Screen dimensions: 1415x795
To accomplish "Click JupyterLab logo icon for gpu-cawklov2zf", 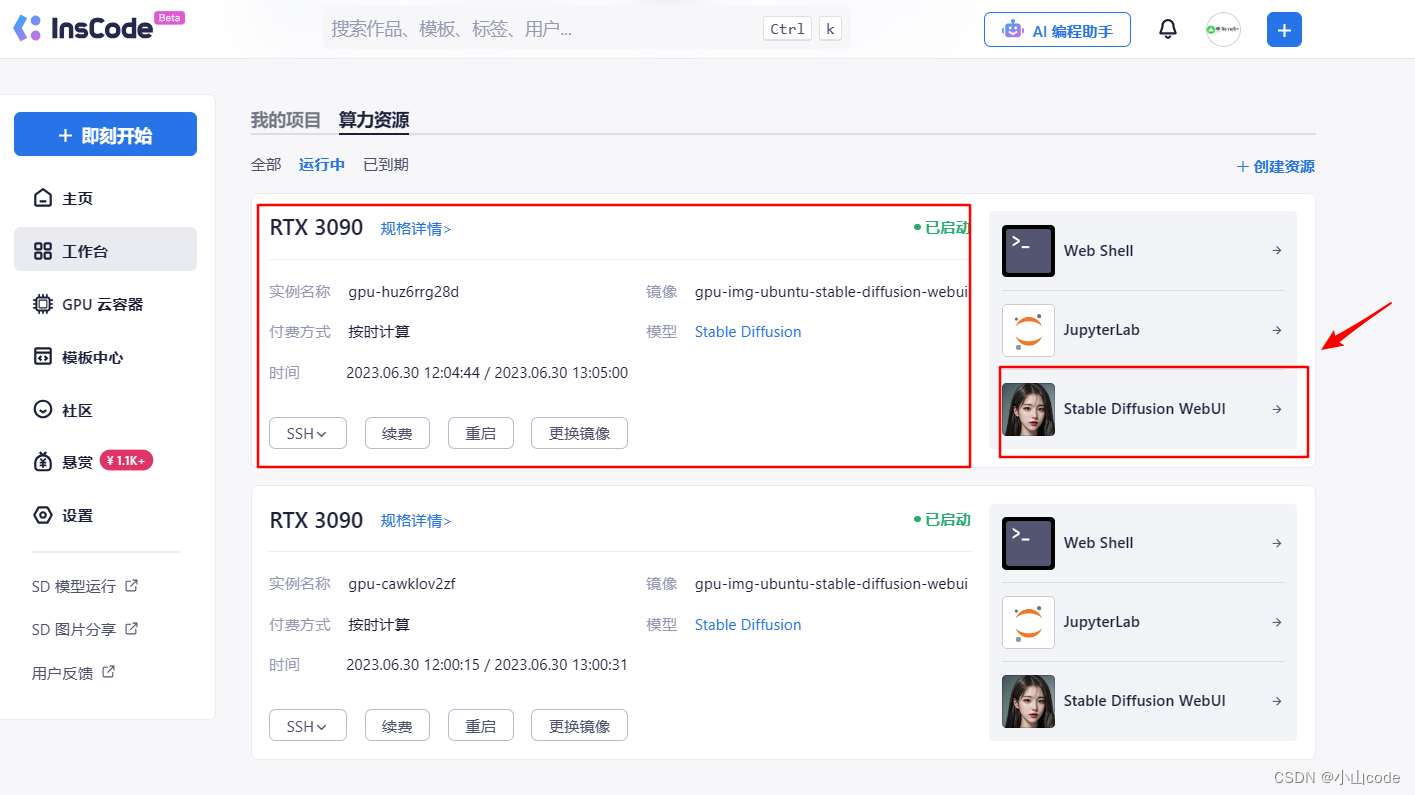I will tap(1028, 622).
